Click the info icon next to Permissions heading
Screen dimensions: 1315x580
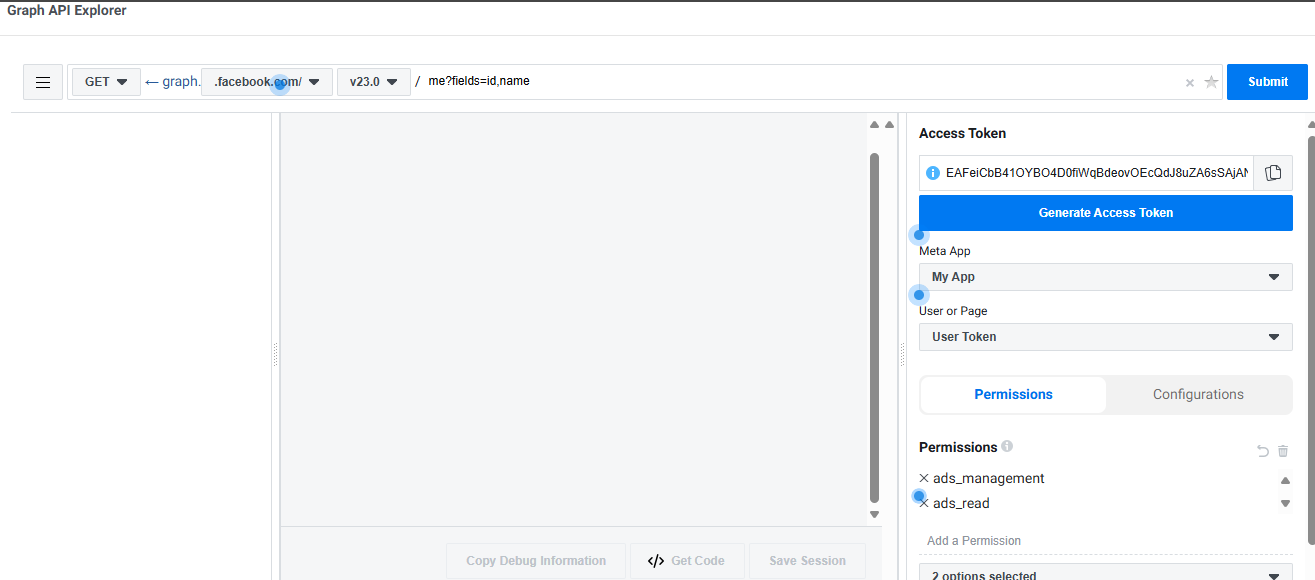pyautogui.click(x=1007, y=446)
